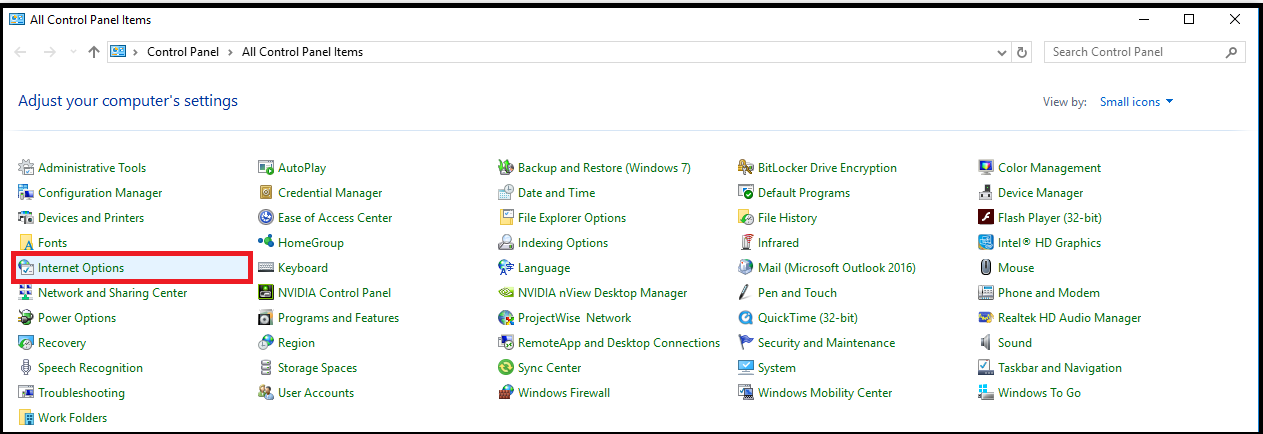Expand the address bar history dropdown

pyautogui.click(x=1003, y=52)
